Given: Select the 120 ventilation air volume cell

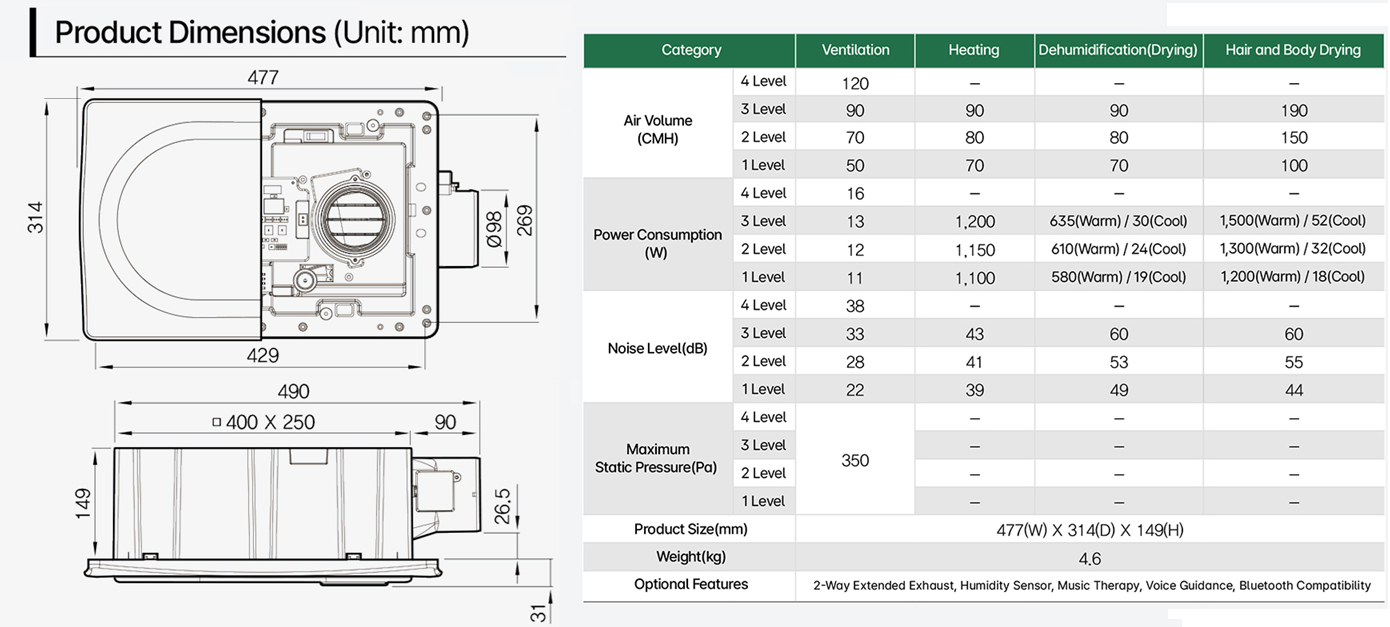Looking at the screenshot, I should (x=855, y=83).
